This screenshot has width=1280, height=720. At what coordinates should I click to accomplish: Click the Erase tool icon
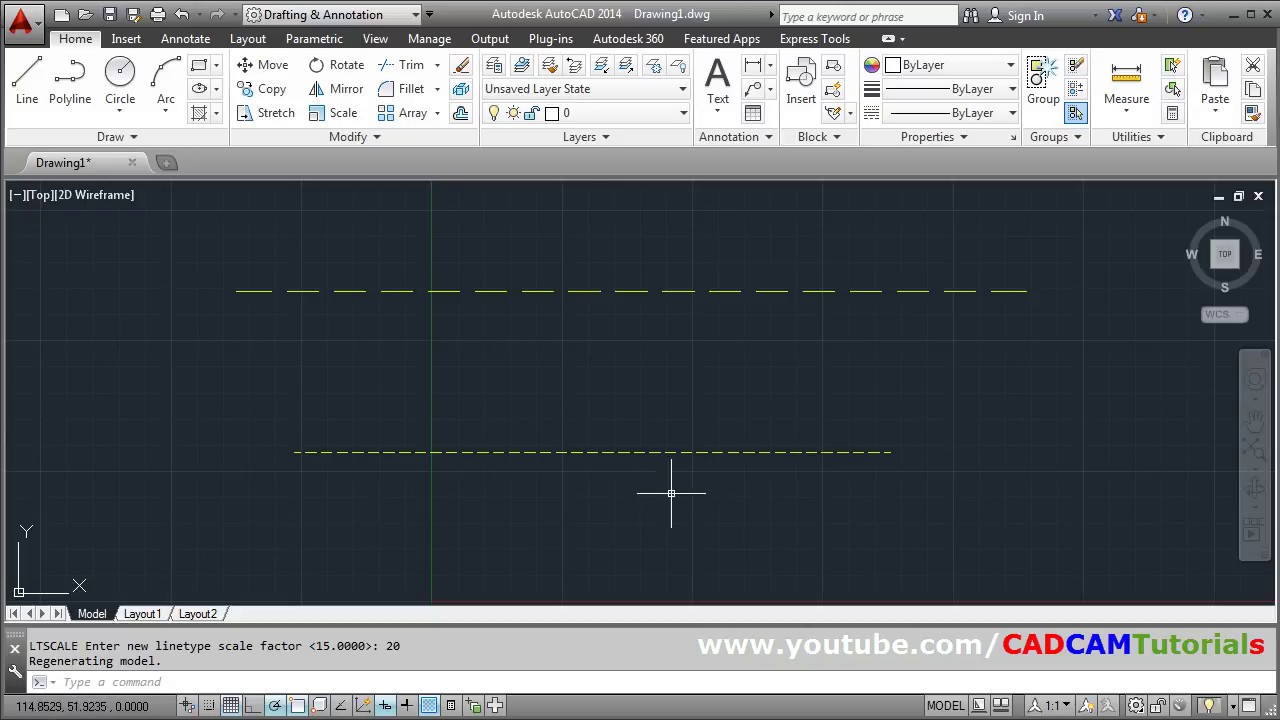tap(461, 65)
